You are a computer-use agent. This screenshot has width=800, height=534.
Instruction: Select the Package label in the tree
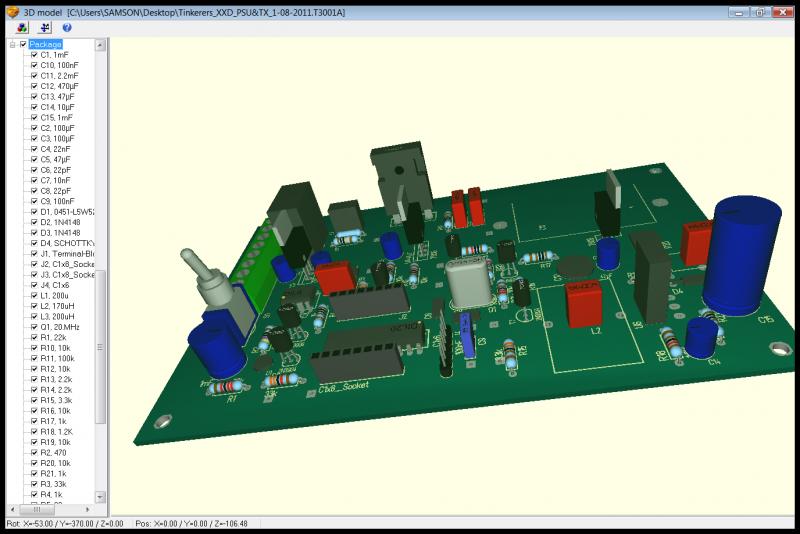pos(46,44)
